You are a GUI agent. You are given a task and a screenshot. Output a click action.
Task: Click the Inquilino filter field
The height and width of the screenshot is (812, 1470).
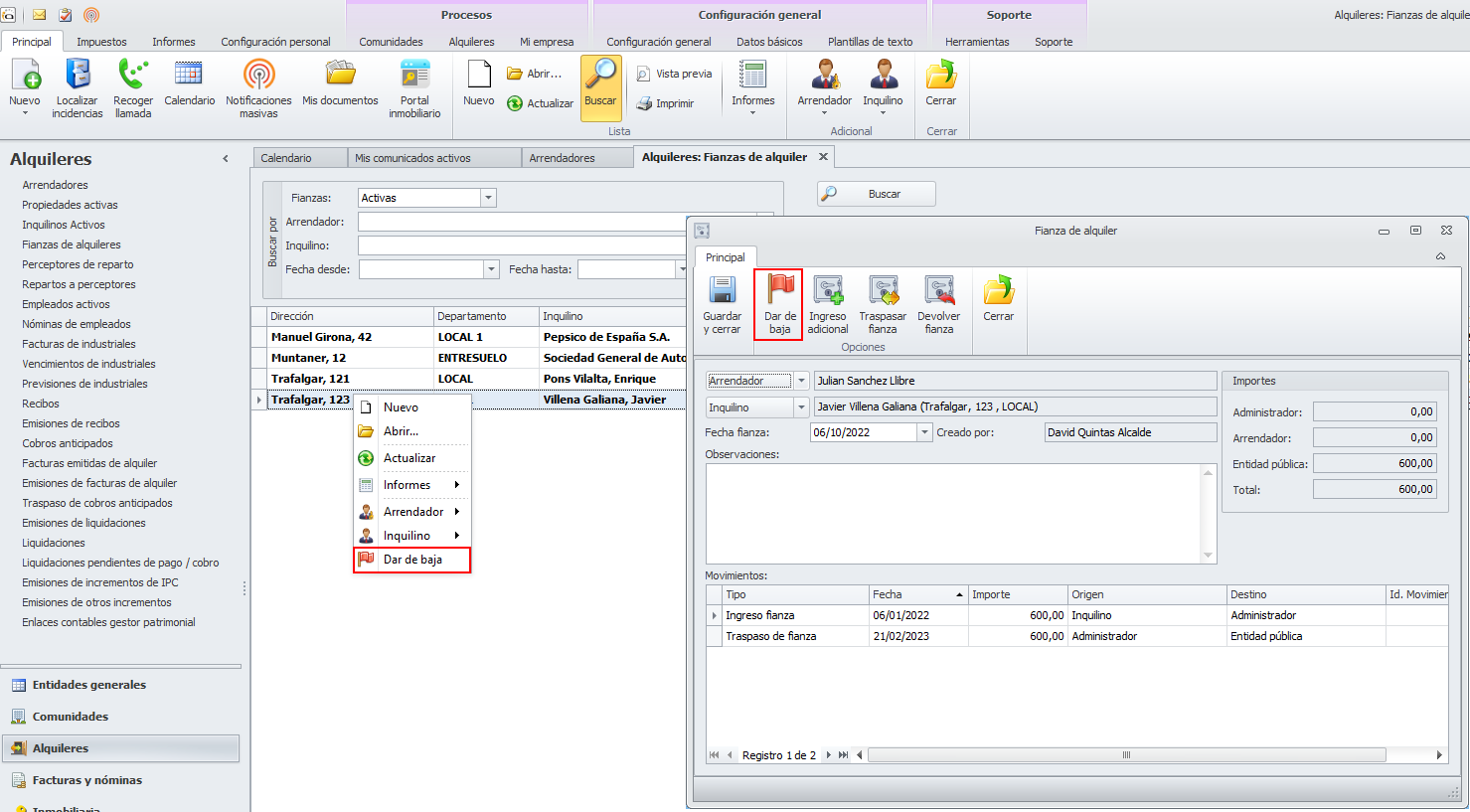pyautogui.click(x=522, y=245)
